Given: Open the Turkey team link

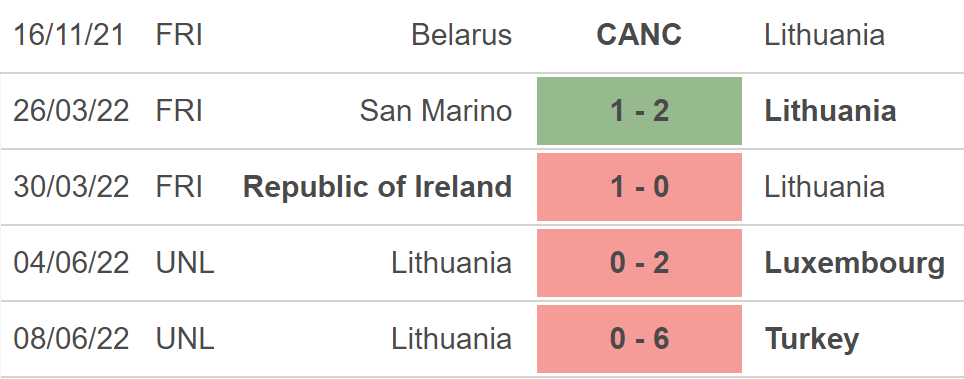Looking at the screenshot, I should [812, 340].
